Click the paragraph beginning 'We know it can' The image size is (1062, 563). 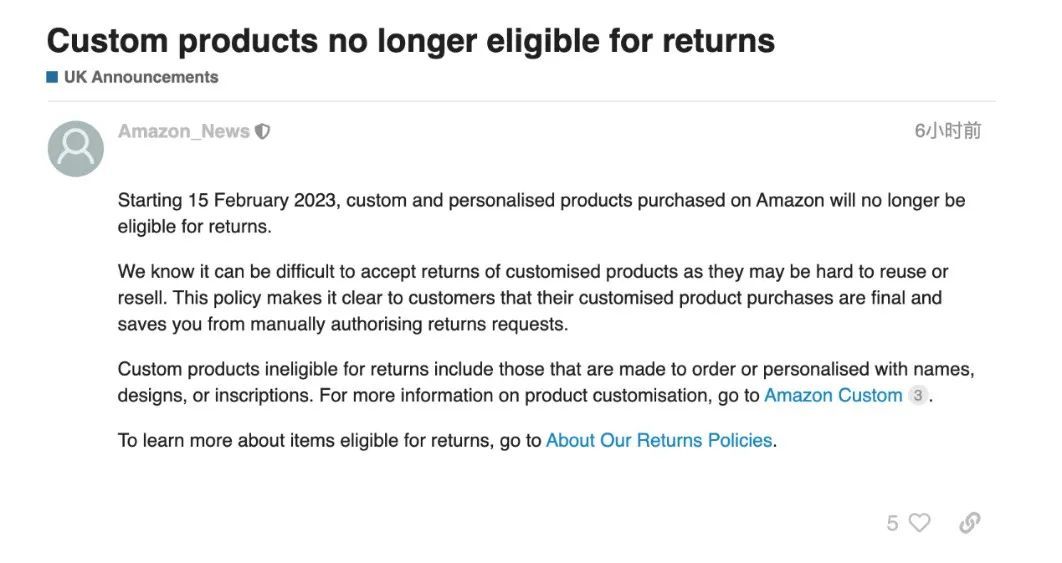(x=532, y=298)
